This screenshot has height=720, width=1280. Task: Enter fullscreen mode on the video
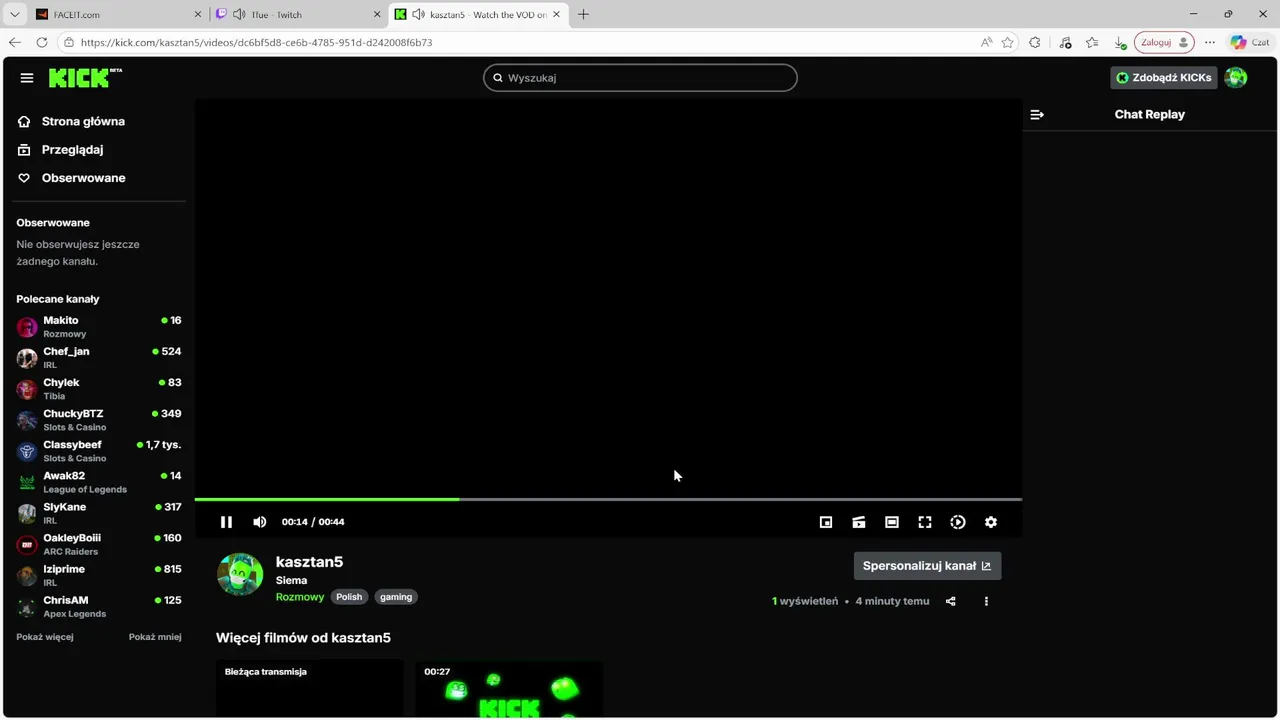coord(925,522)
